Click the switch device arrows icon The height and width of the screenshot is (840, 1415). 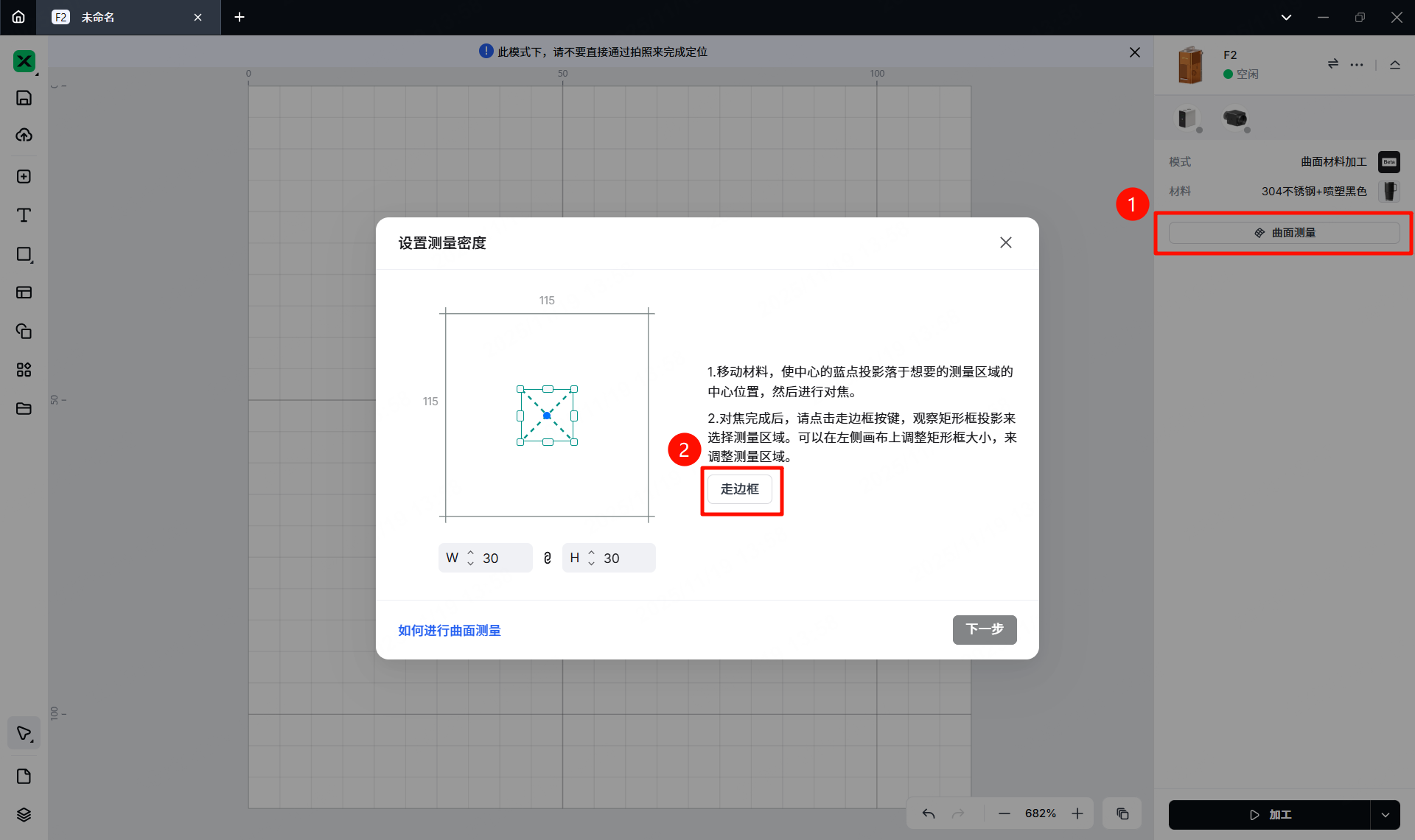1332,64
